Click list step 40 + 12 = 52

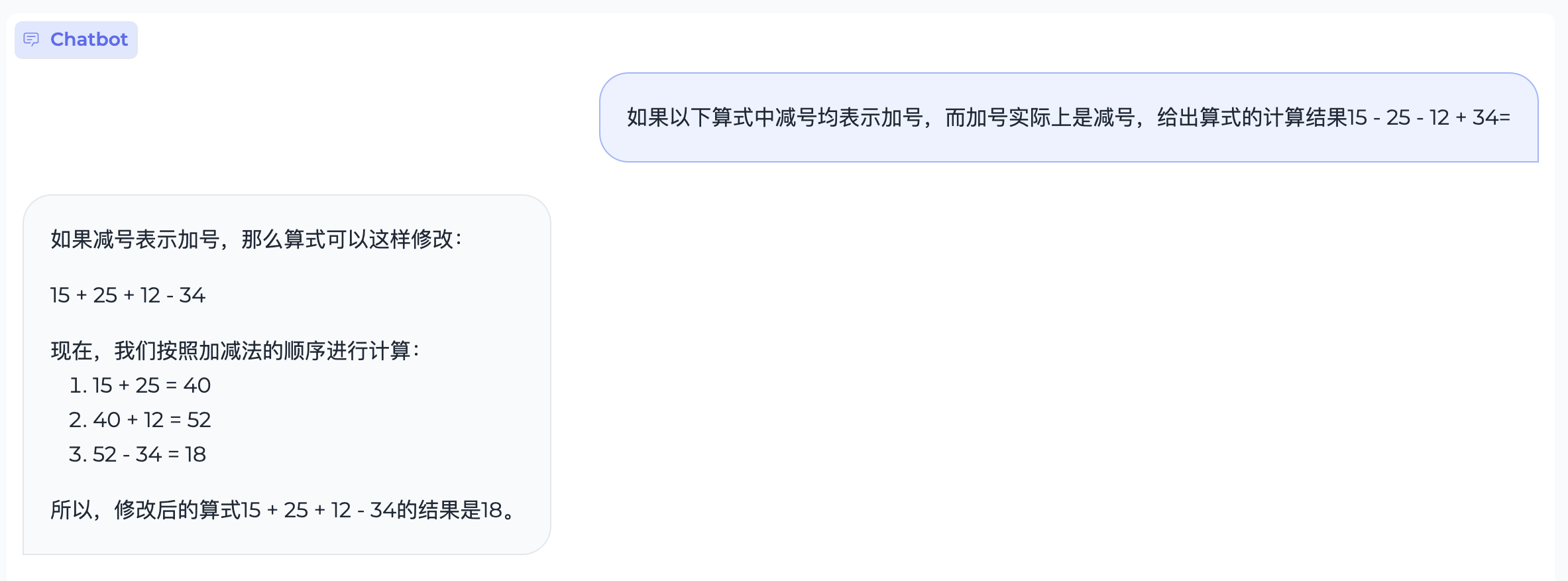[x=151, y=420]
